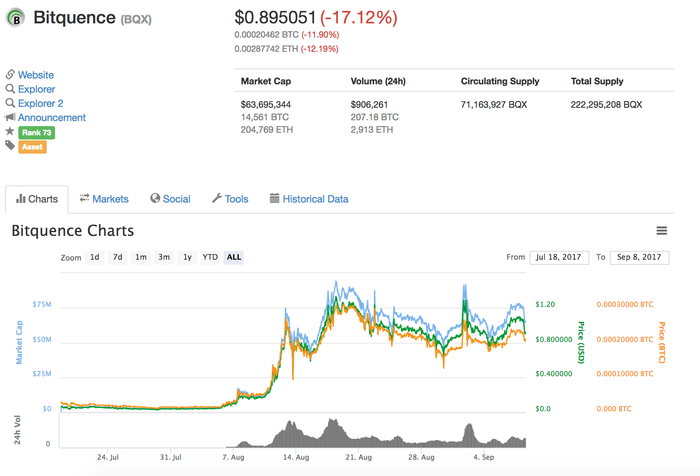Click the $906,261 volume value
This screenshot has width=700, height=476.
pyautogui.click(x=369, y=104)
